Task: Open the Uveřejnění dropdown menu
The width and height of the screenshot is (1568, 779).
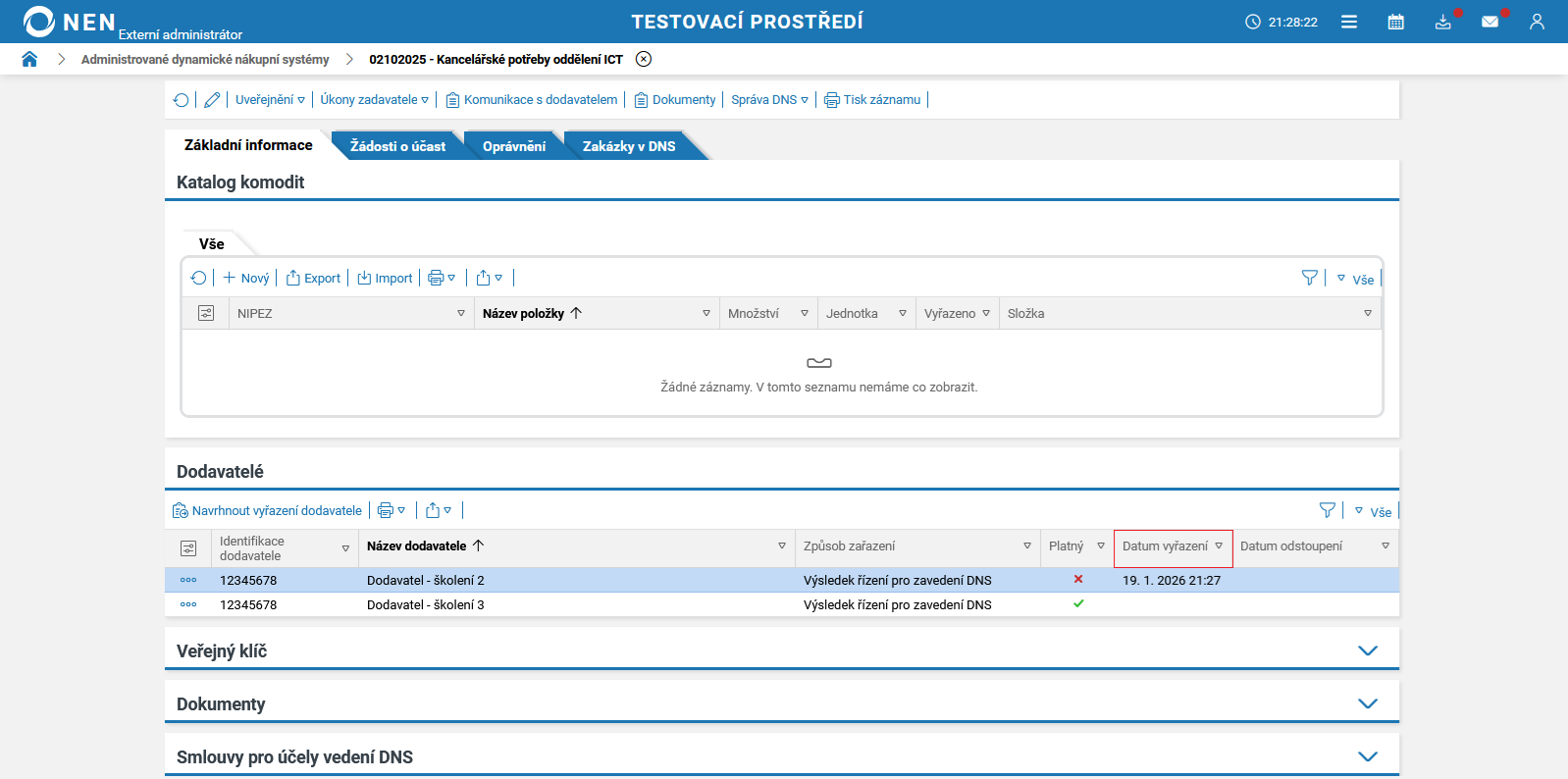Action: (270, 100)
